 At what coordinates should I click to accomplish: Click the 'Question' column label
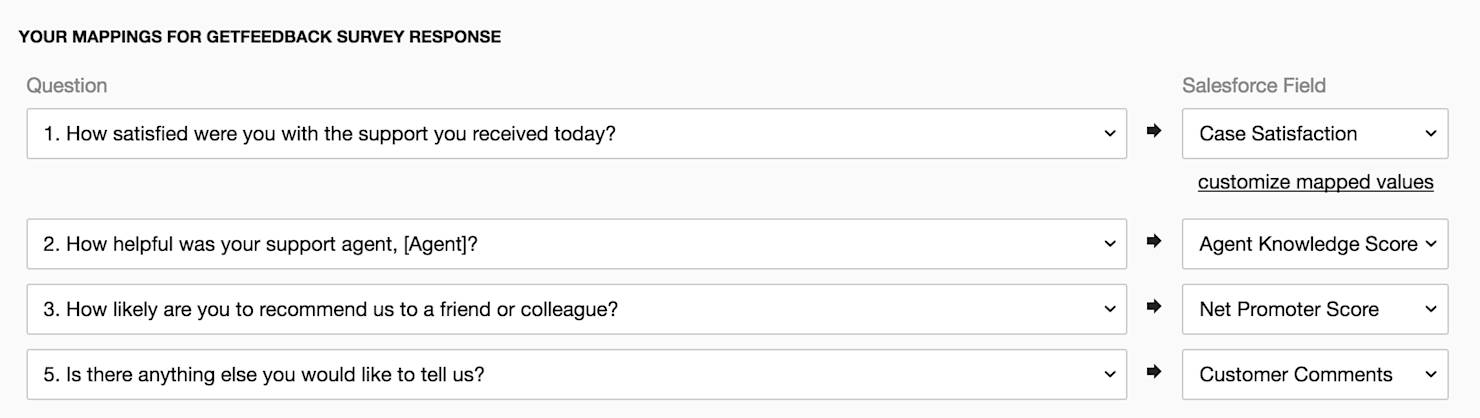pyautogui.click(x=67, y=86)
